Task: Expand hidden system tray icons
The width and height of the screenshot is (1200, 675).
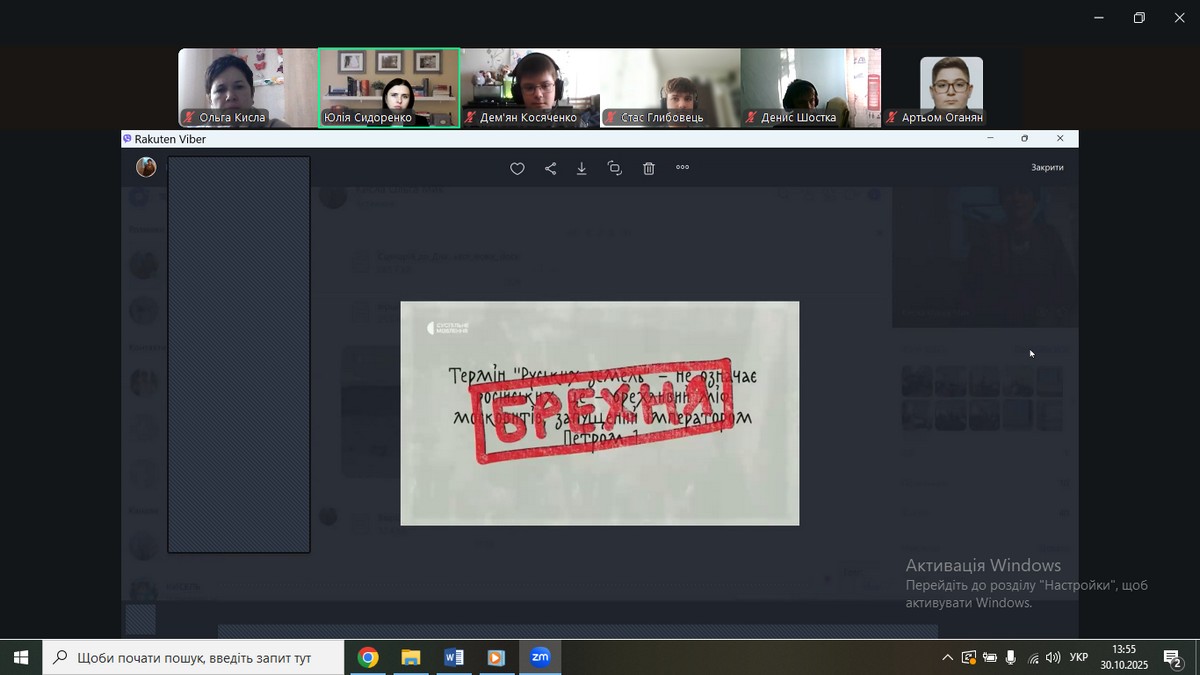Action: (947, 658)
